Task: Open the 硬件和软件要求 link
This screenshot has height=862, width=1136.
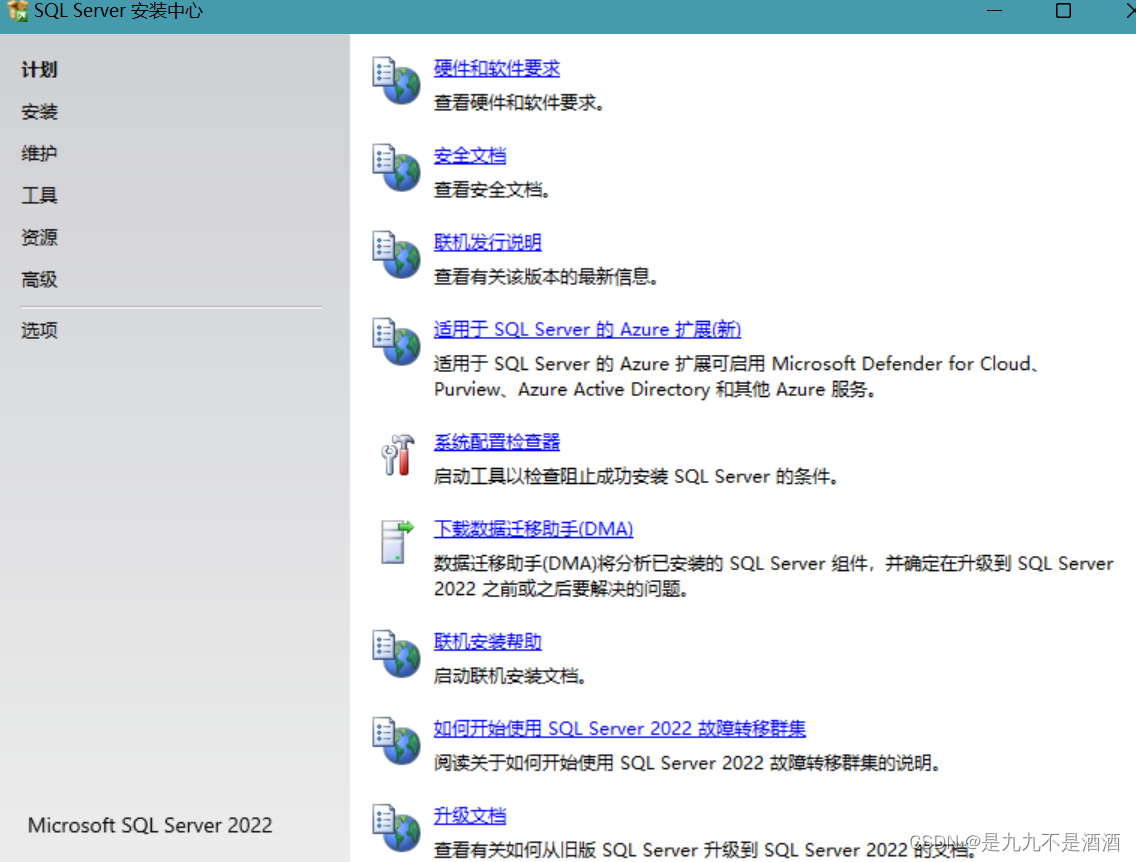Action: coord(497,68)
